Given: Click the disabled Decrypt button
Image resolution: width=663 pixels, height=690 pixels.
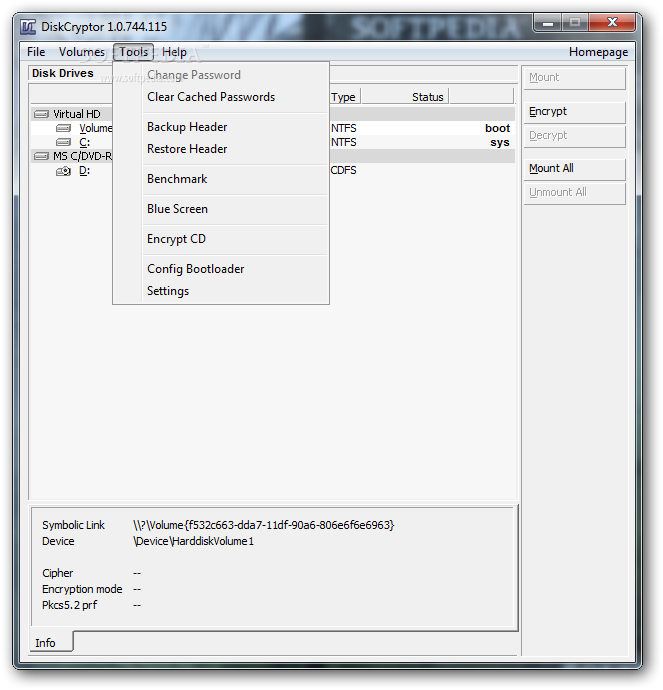Looking at the screenshot, I should [575, 136].
